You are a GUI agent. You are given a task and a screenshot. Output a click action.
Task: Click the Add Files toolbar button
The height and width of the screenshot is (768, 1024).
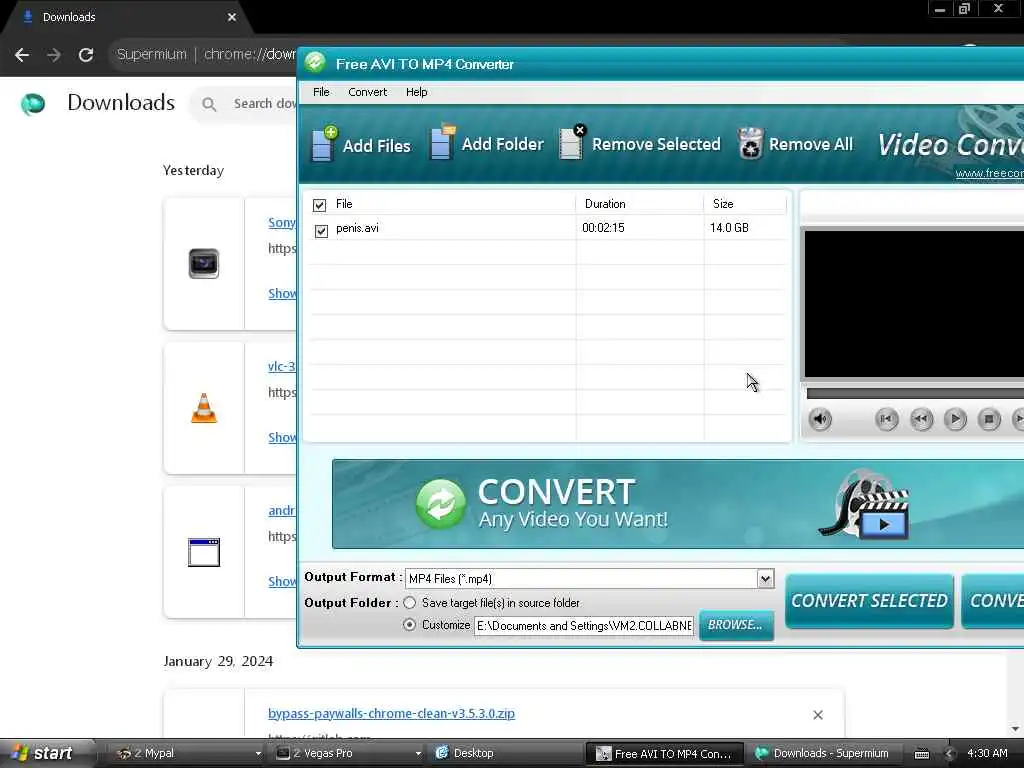(x=361, y=144)
